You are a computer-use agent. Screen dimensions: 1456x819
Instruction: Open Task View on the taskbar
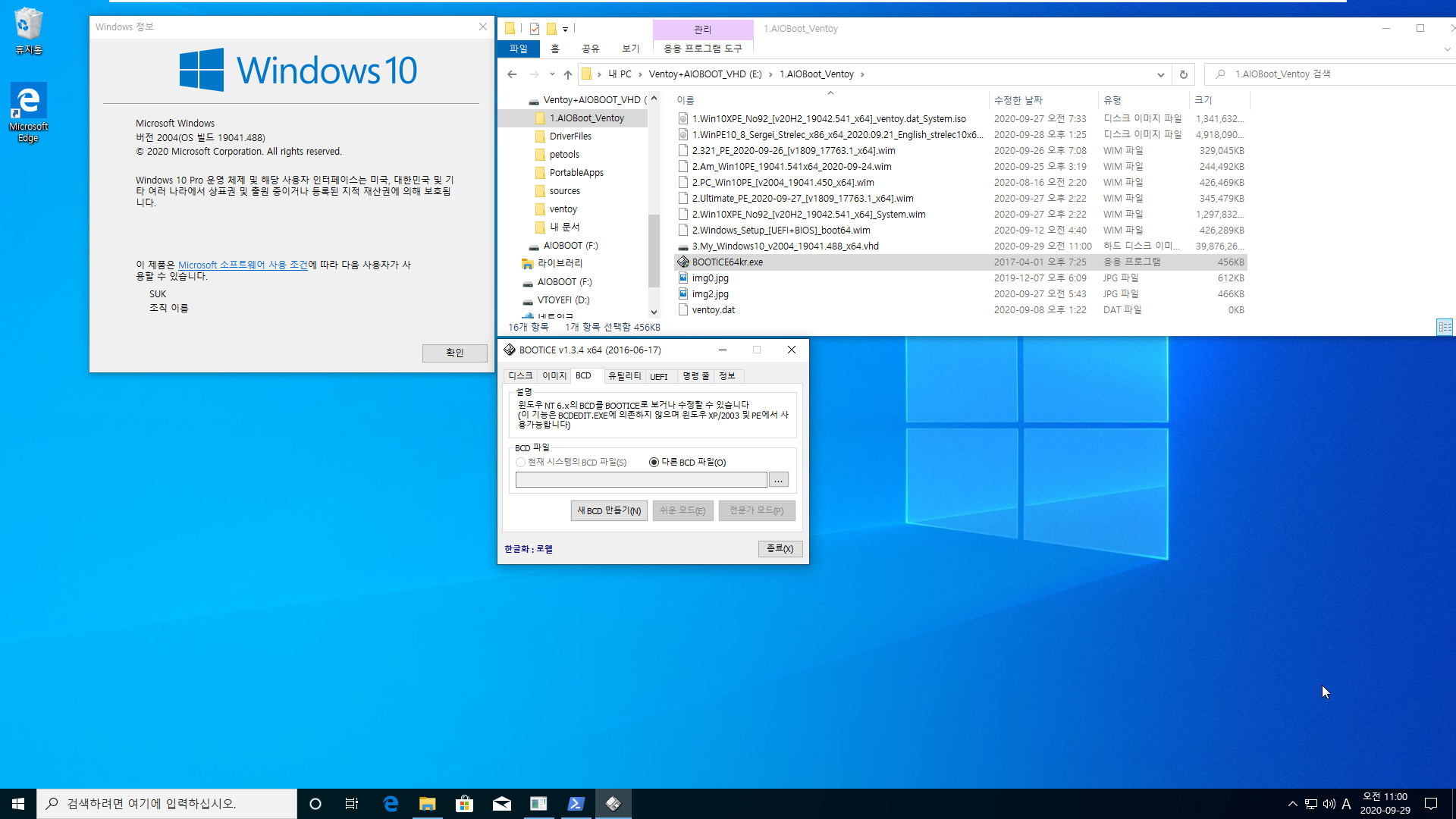click(352, 804)
